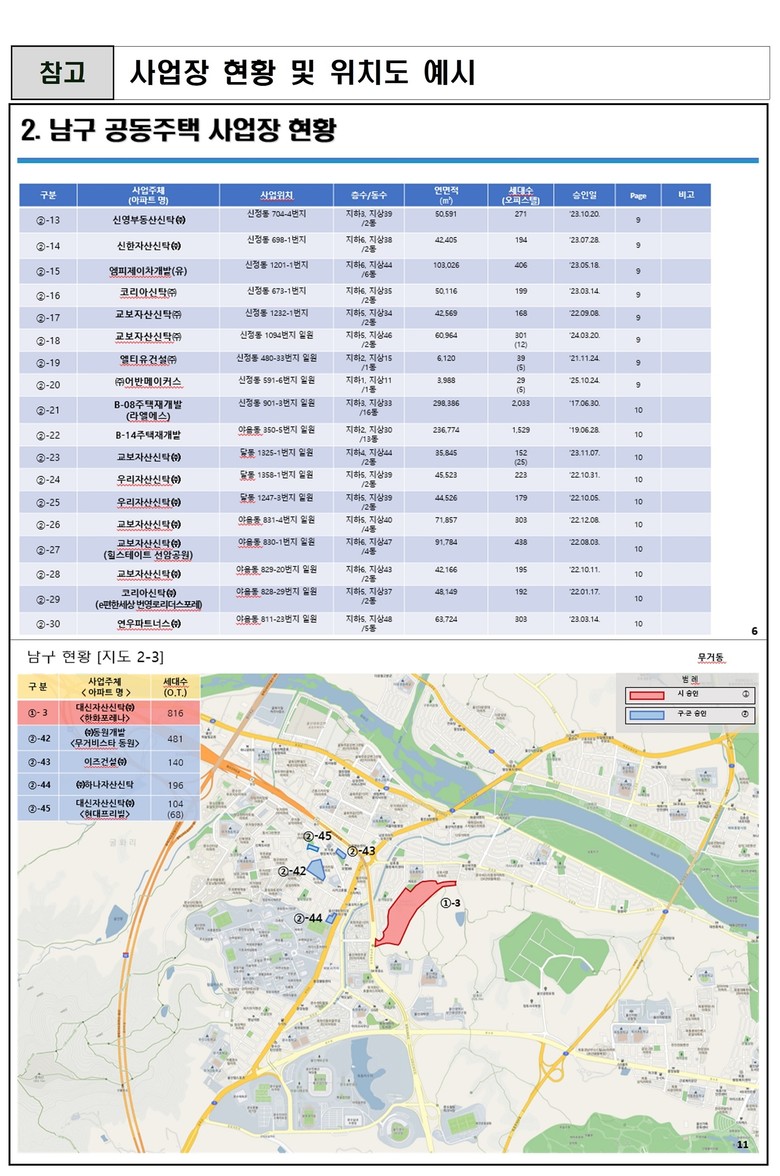Click the 연면적 column header
Screen dimensions: 780x1176
446,195
